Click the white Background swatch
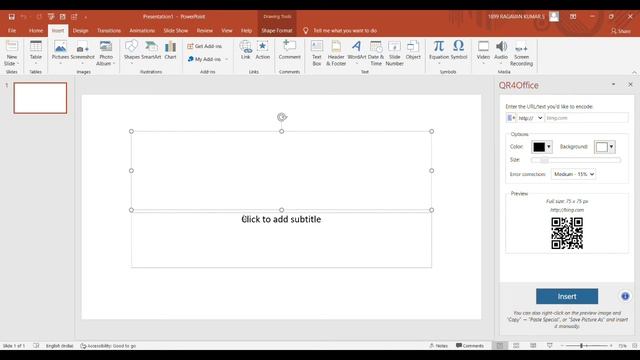The height and width of the screenshot is (360, 640). click(602, 147)
